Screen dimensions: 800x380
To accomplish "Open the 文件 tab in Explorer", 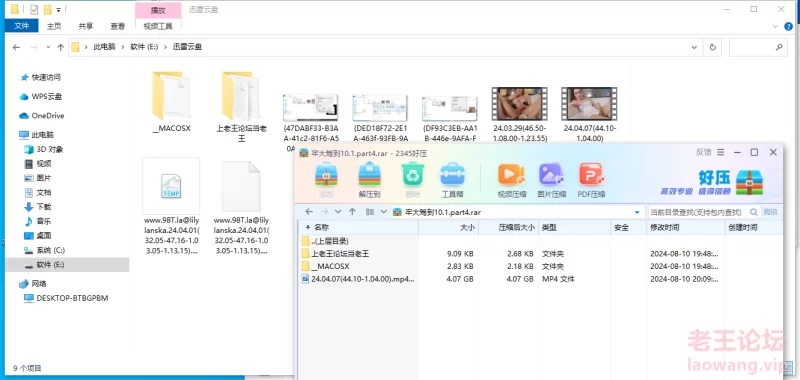I will pos(21,26).
